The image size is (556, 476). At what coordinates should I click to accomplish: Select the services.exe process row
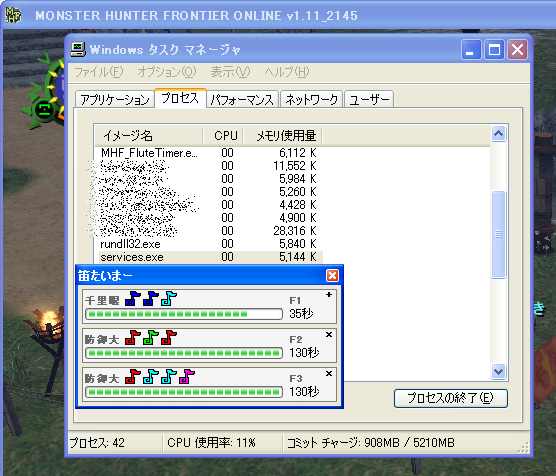point(211,257)
